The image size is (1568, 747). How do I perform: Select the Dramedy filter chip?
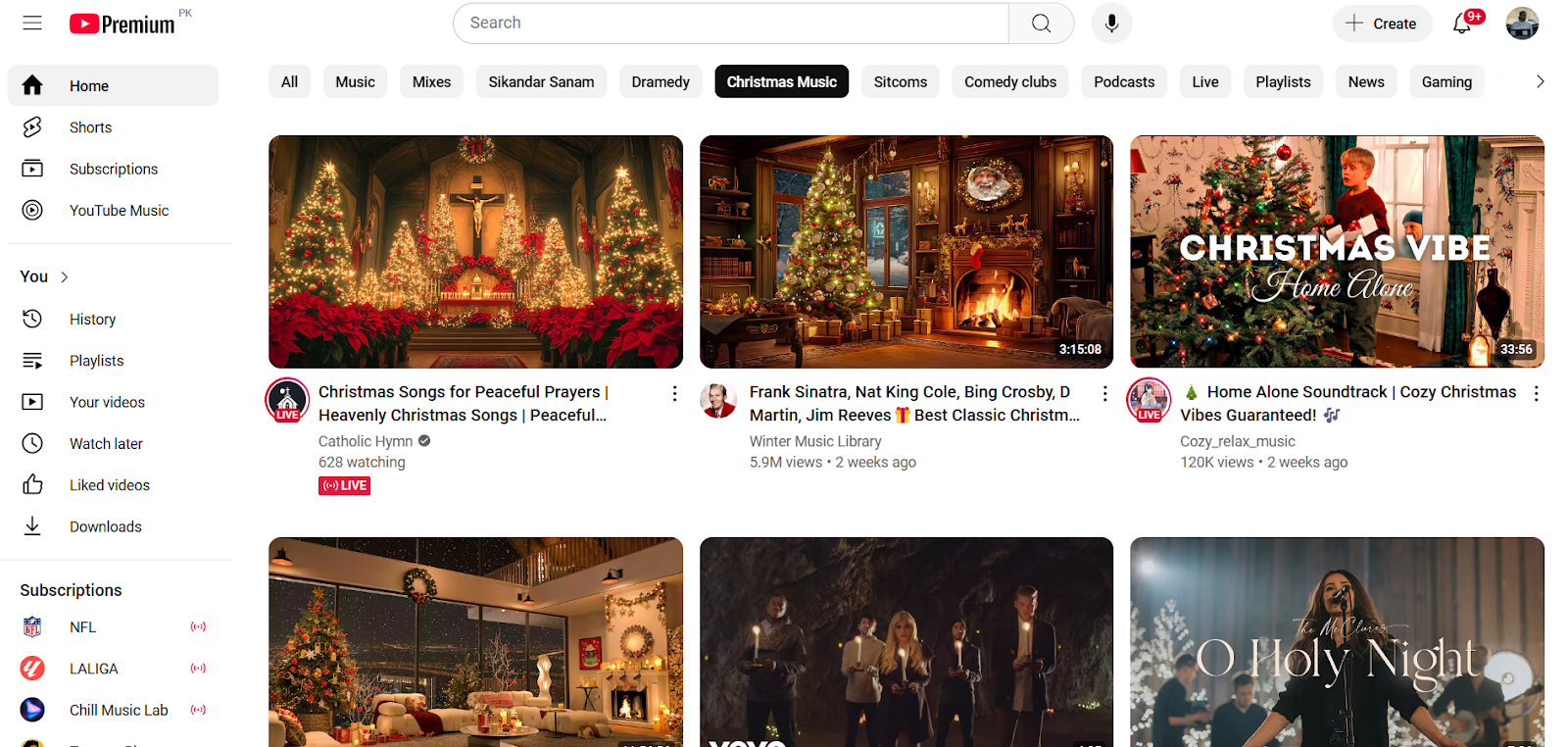[x=661, y=81]
